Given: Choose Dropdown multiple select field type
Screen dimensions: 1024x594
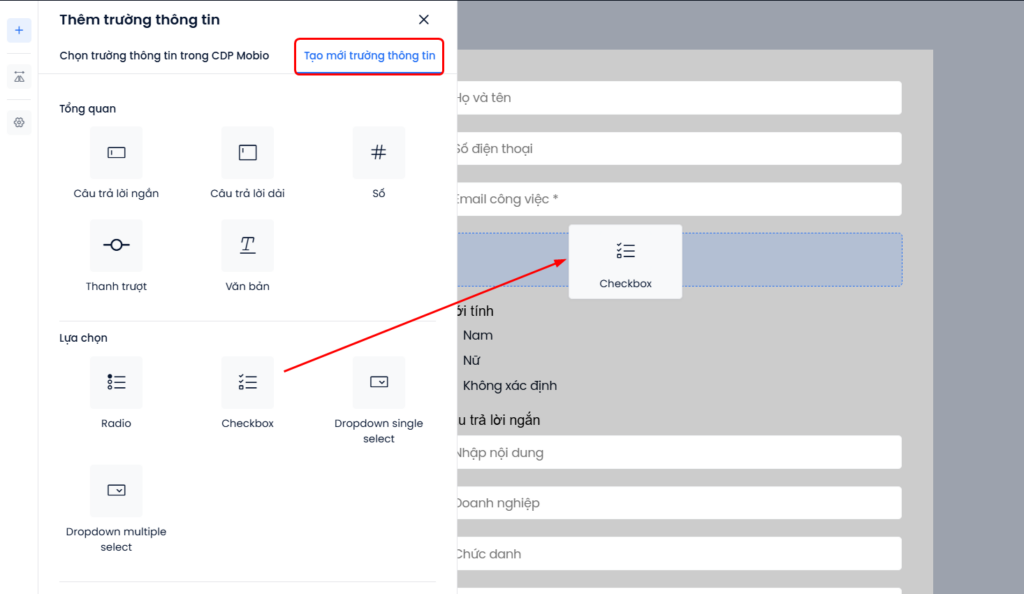Looking at the screenshot, I should (x=116, y=491).
